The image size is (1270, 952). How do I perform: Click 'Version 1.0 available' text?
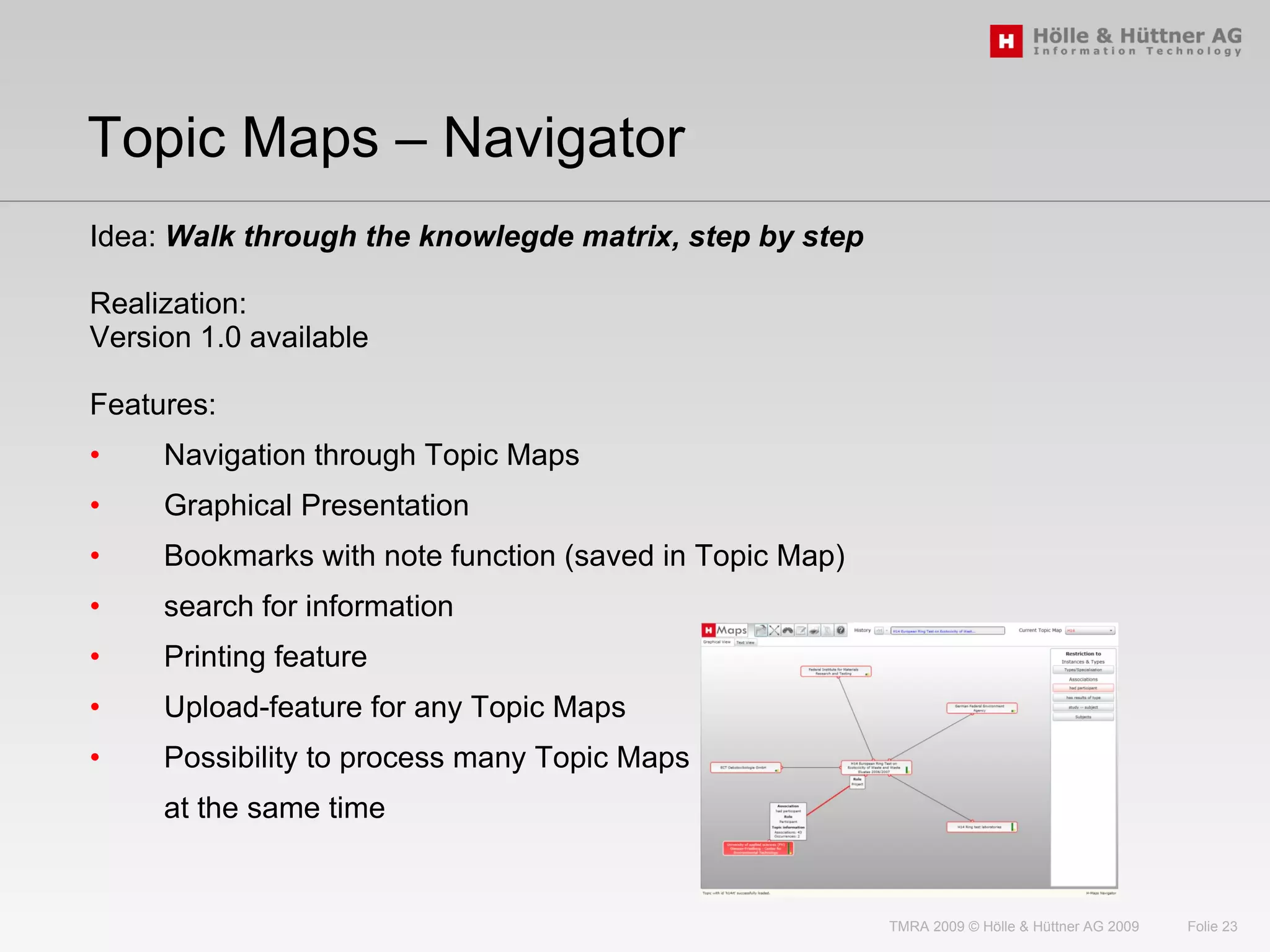click(x=229, y=338)
